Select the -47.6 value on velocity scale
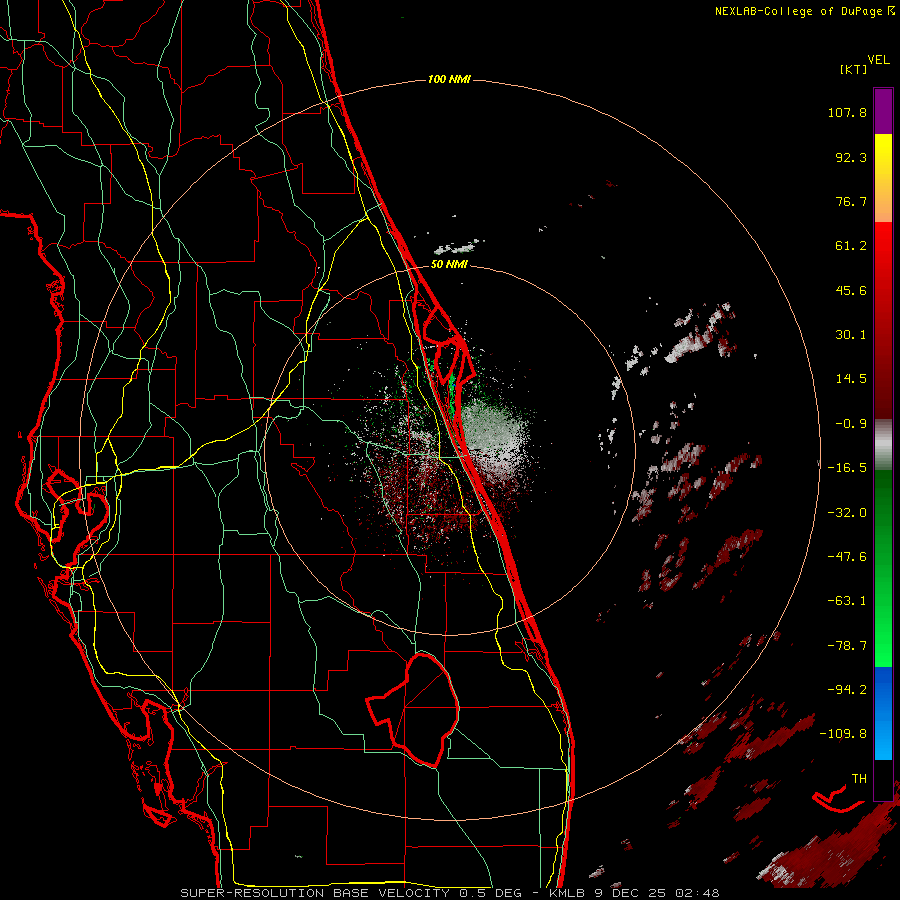Viewport: 900px width, 900px height. 847,557
